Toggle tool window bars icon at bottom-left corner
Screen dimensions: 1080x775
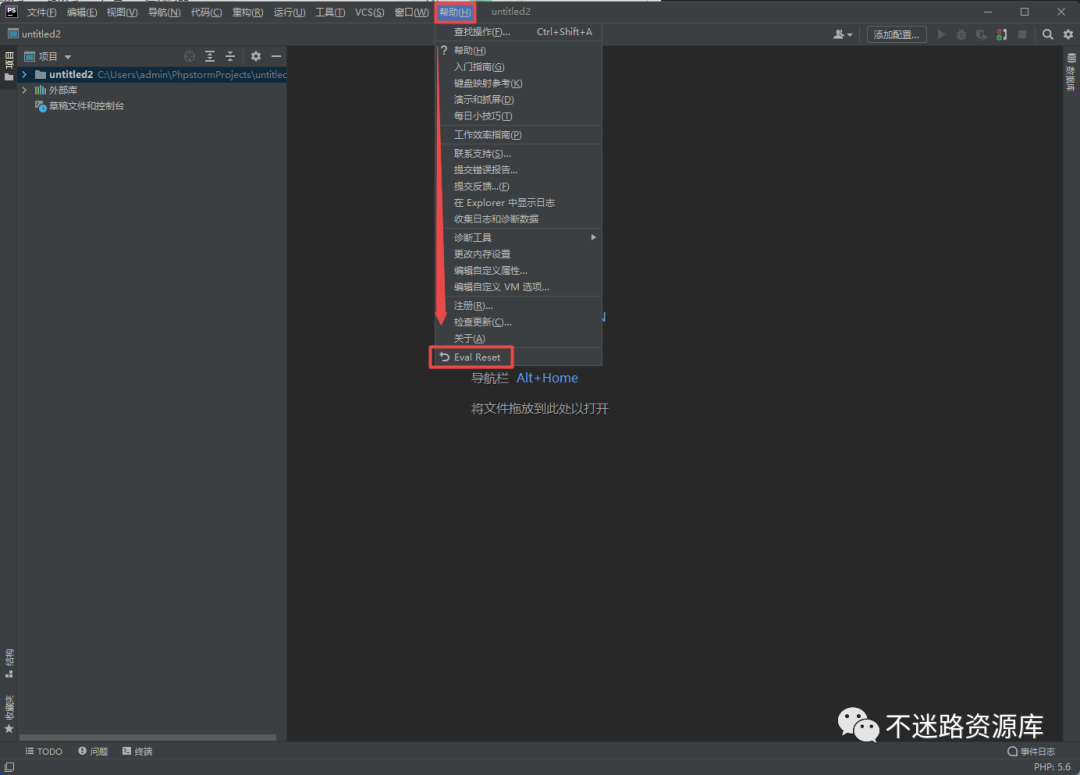tap(9, 767)
